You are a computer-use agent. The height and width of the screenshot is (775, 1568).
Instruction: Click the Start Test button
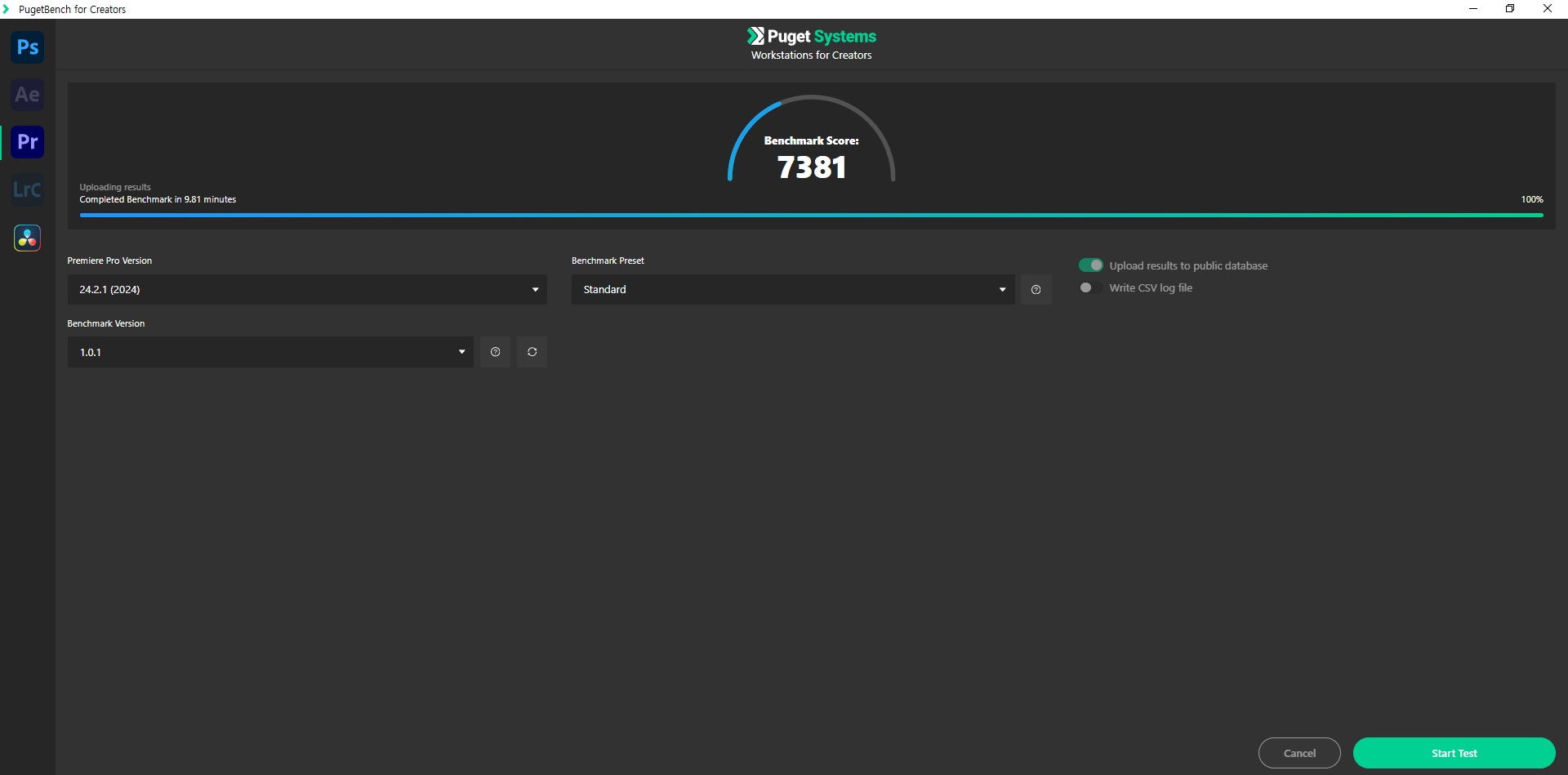(x=1454, y=753)
